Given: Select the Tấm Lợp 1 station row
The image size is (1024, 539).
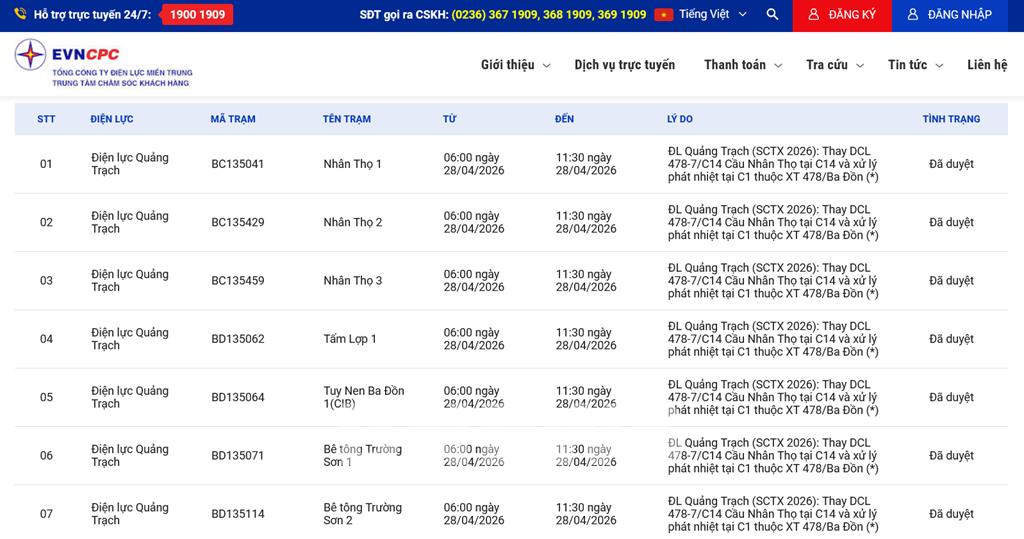Looking at the screenshot, I should click(350, 339).
